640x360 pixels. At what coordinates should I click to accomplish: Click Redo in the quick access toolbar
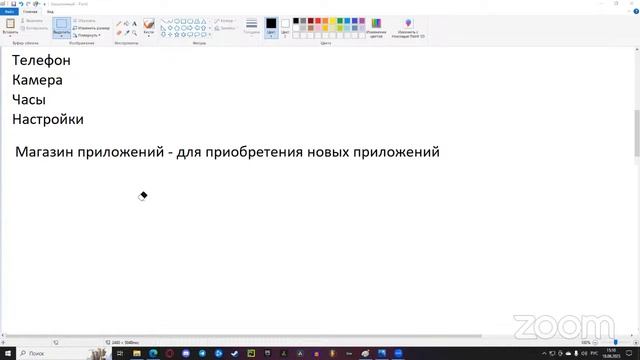pos(28,4)
